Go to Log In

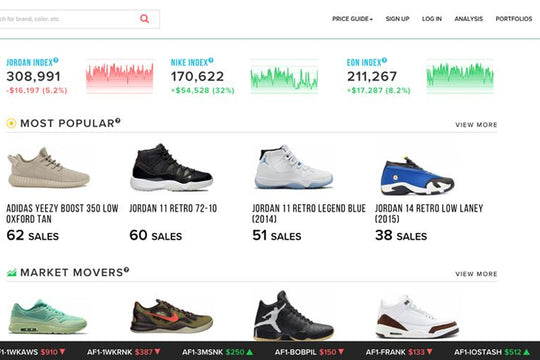click(x=432, y=19)
